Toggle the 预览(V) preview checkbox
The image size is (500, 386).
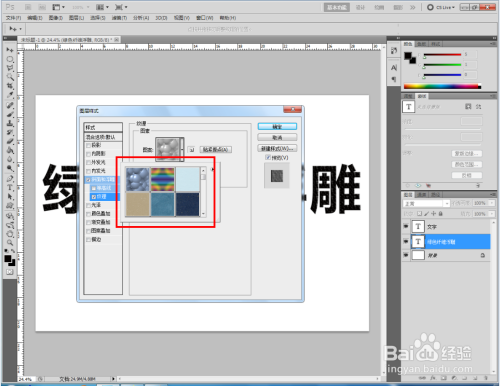tap(268, 158)
